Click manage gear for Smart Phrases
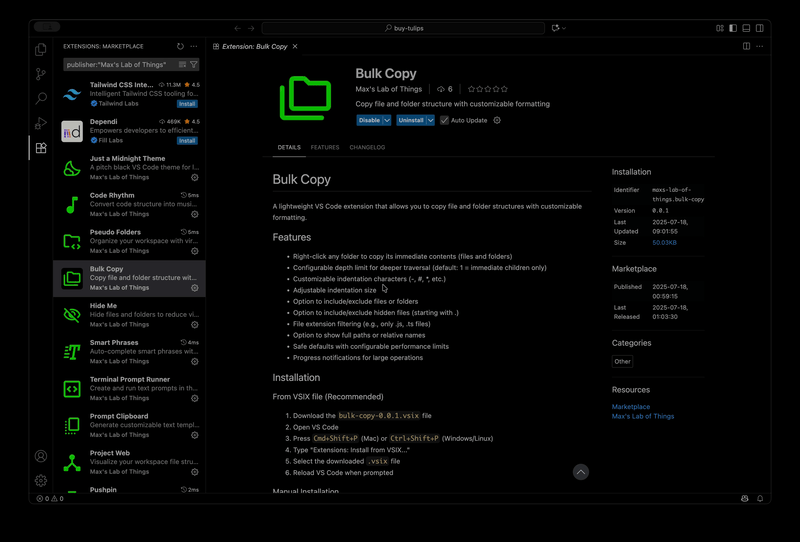This screenshot has height=542, width=800. point(194,361)
